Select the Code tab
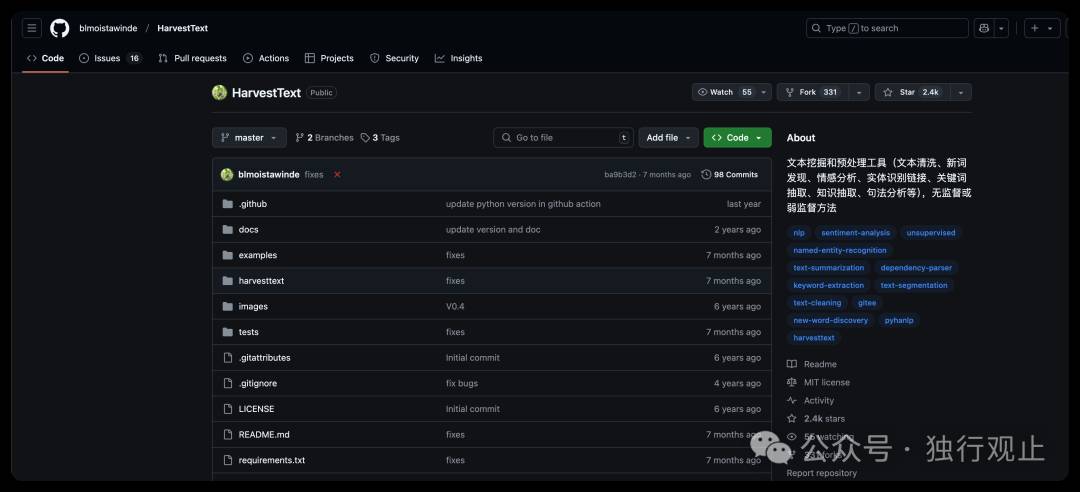Viewport: 1080px width, 492px height. point(45,58)
